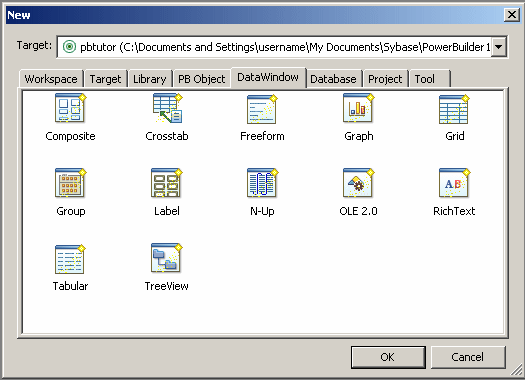
Task: Switch to the Target tab
Action: (x=105, y=79)
